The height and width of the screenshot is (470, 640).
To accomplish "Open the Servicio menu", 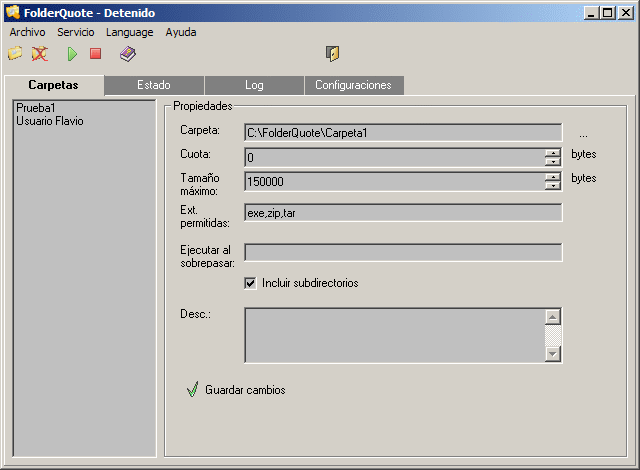I will (76, 32).
